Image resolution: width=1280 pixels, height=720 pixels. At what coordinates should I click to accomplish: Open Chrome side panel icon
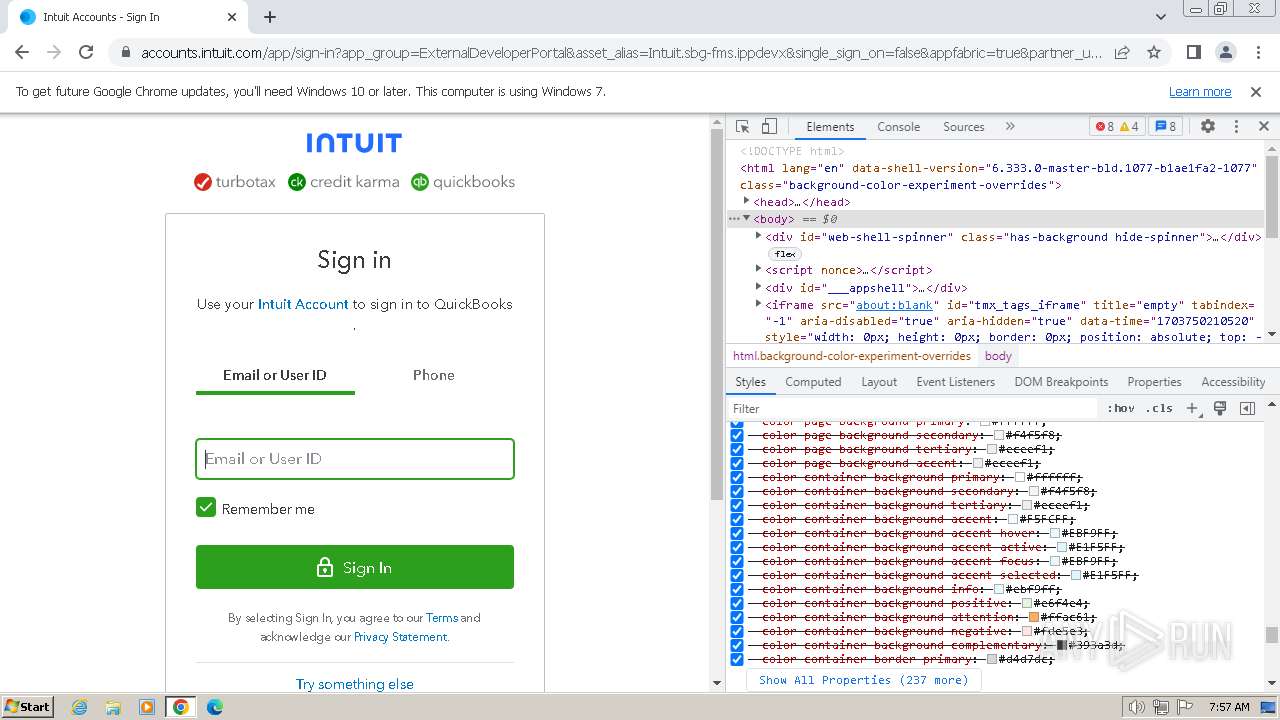point(1194,52)
